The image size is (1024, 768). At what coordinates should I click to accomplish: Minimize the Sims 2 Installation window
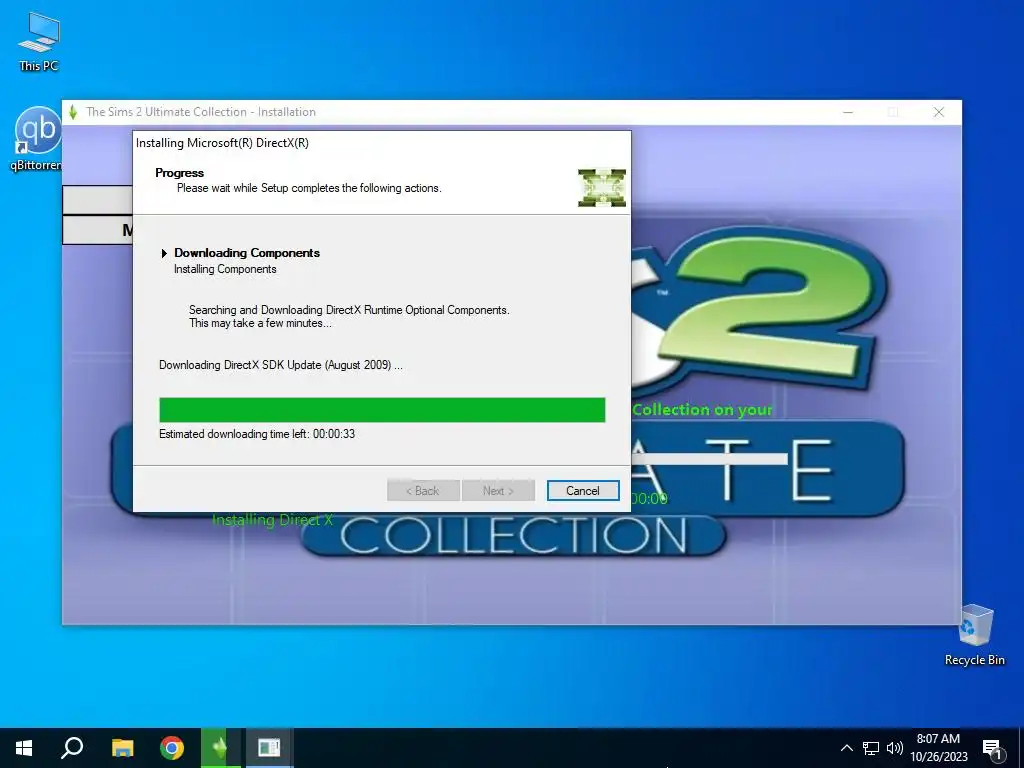tap(848, 112)
